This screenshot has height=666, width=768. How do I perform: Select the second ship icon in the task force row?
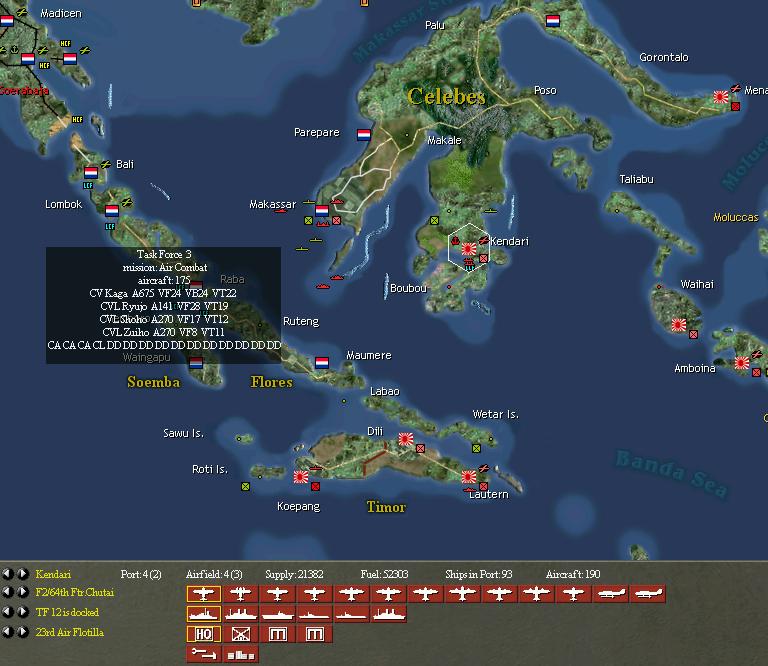(x=240, y=614)
